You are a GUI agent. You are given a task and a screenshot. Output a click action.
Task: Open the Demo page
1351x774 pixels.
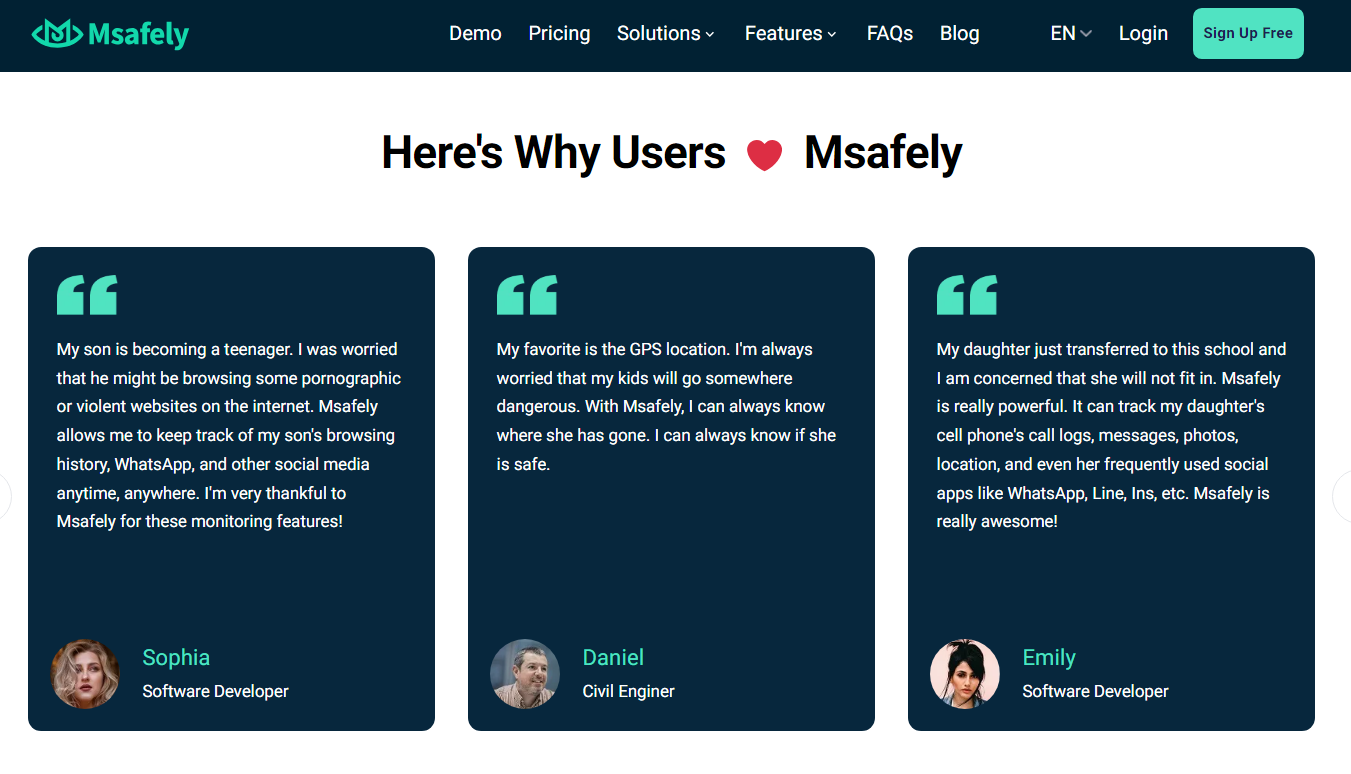pyautogui.click(x=475, y=33)
